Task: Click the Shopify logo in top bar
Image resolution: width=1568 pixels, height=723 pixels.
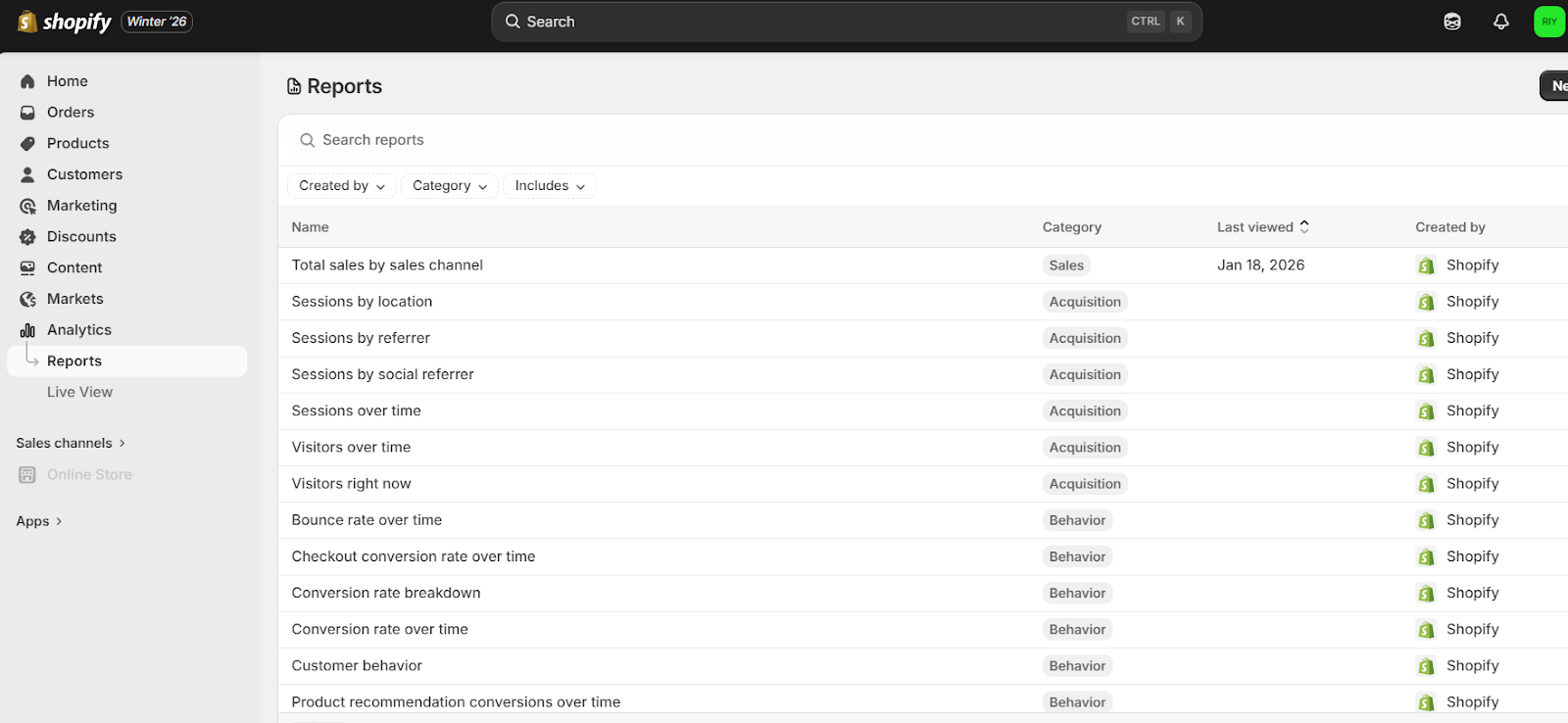Action: coord(65,22)
